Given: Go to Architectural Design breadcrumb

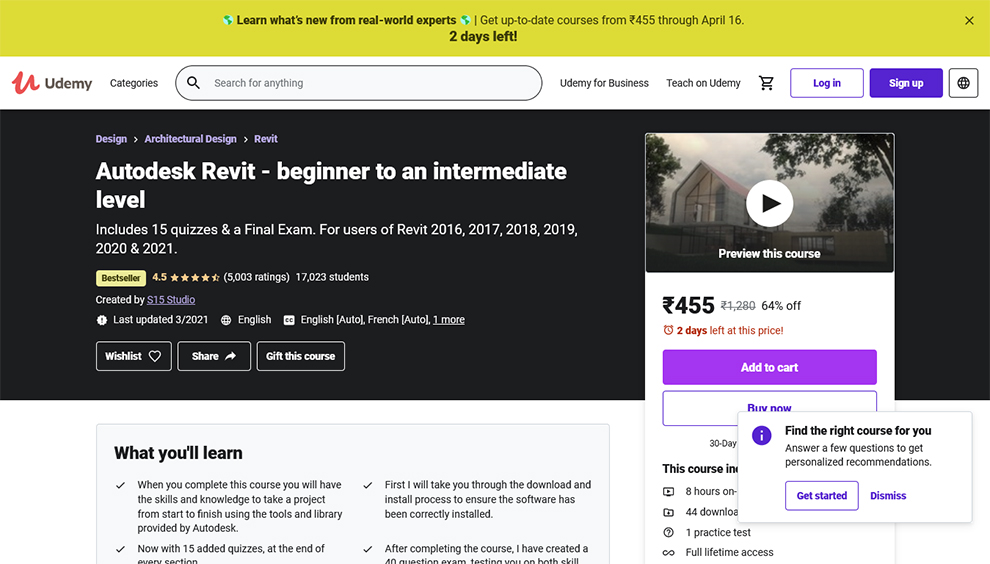Looking at the screenshot, I should pos(191,139).
